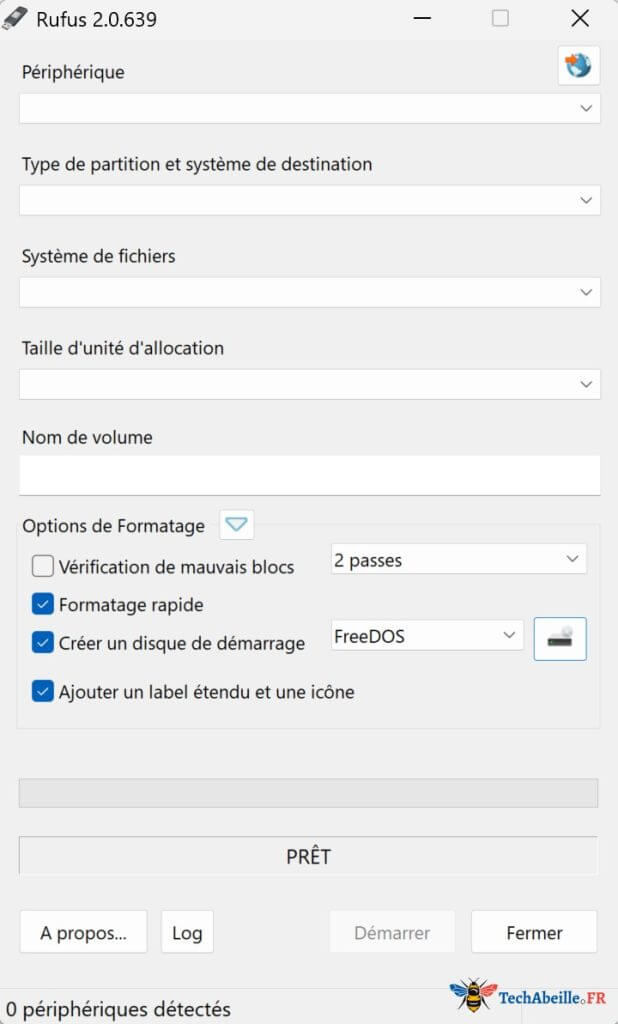
Task: Click the disk icon next to FreeDOS
Action: coord(559,639)
